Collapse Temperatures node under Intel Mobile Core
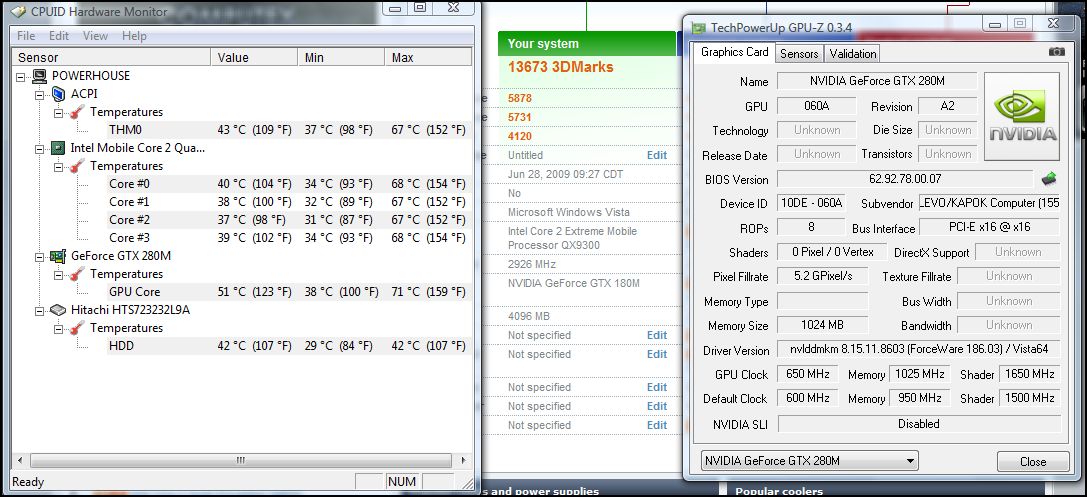The image size is (1087, 497). 59,166
